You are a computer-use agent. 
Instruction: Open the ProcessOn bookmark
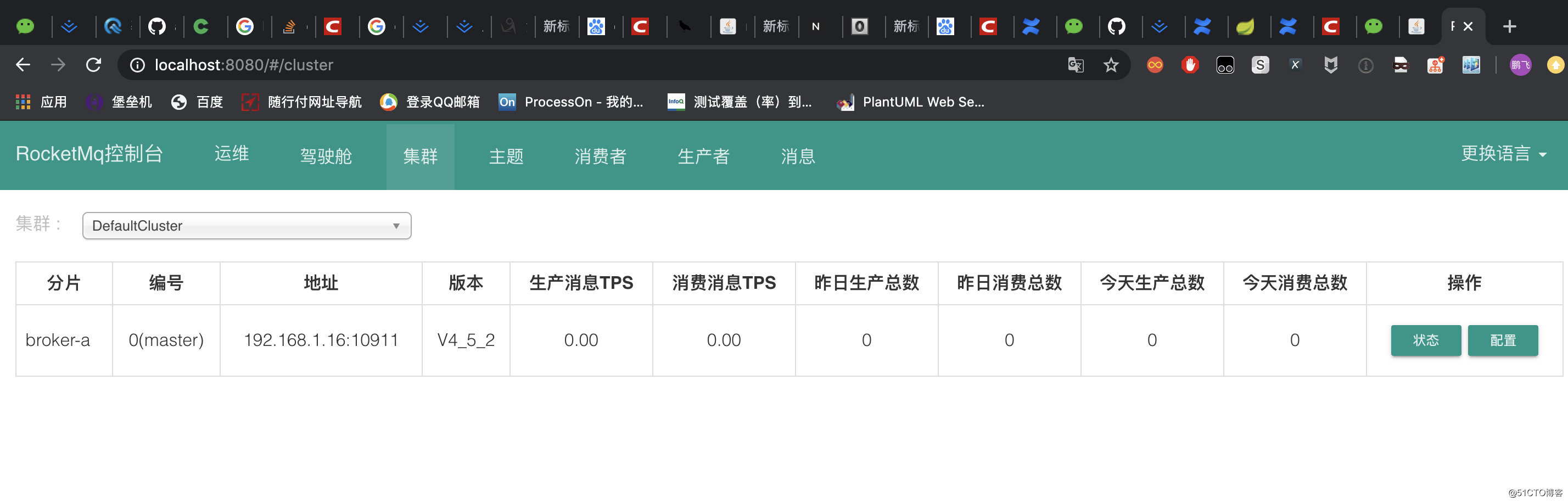click(571, 102)
